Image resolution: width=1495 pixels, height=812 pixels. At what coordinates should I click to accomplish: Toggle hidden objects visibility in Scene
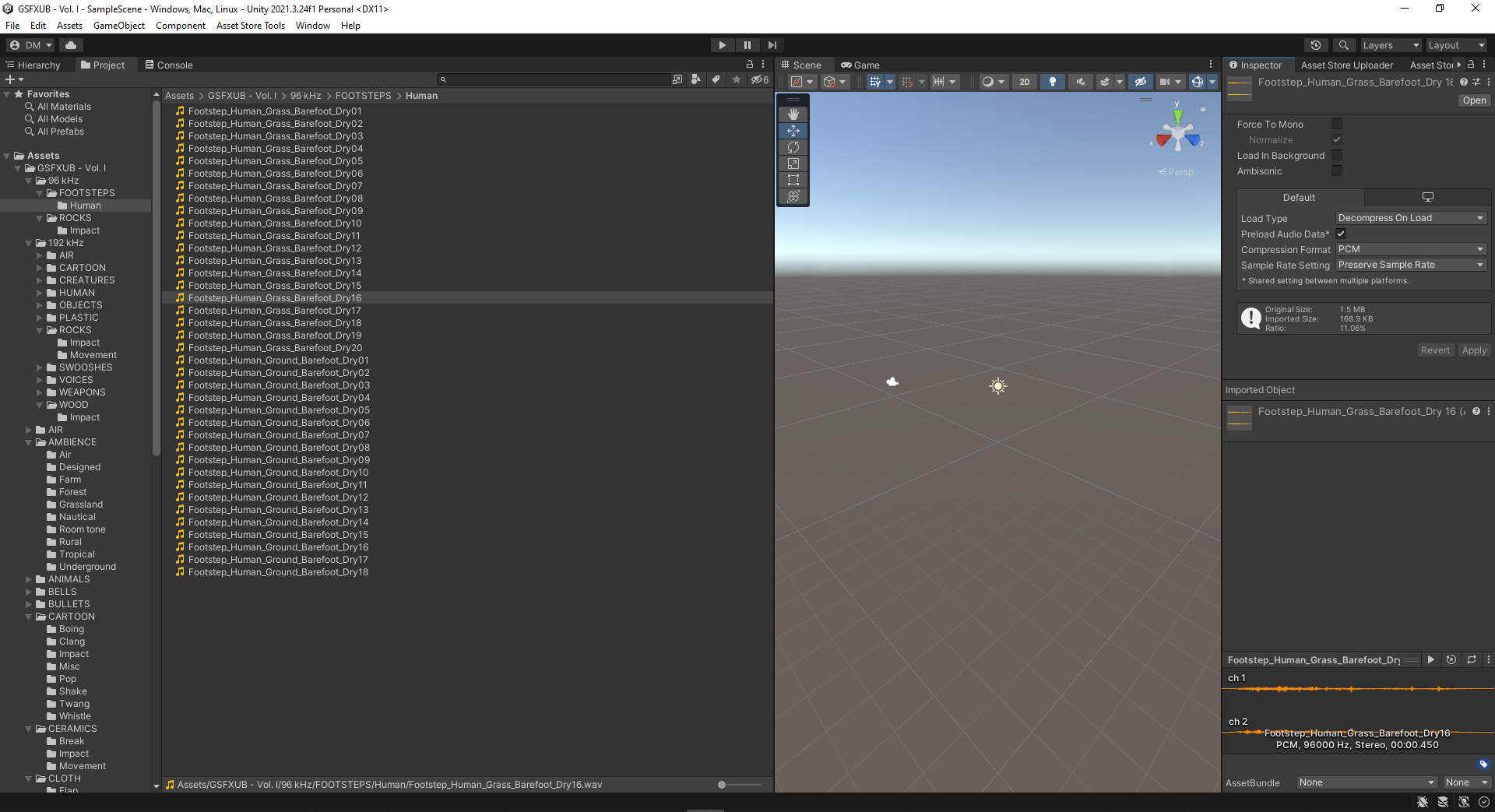[x=1141, y=82]
